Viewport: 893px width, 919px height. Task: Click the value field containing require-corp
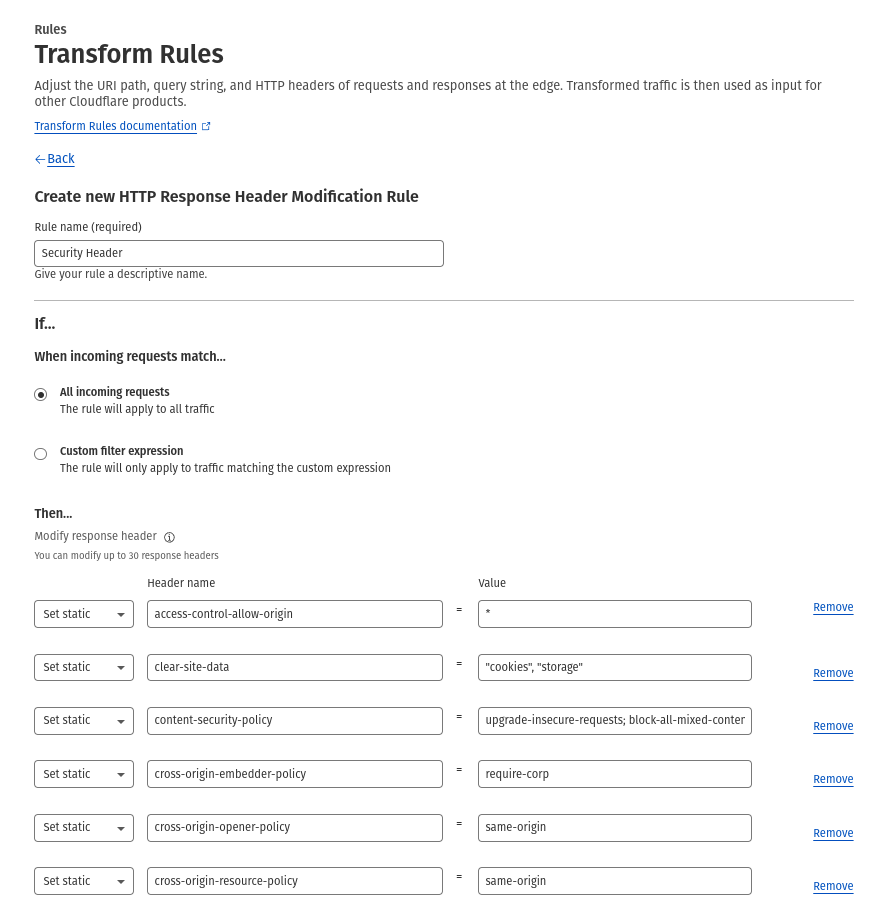pyautogui.click(x=614, y=774)
